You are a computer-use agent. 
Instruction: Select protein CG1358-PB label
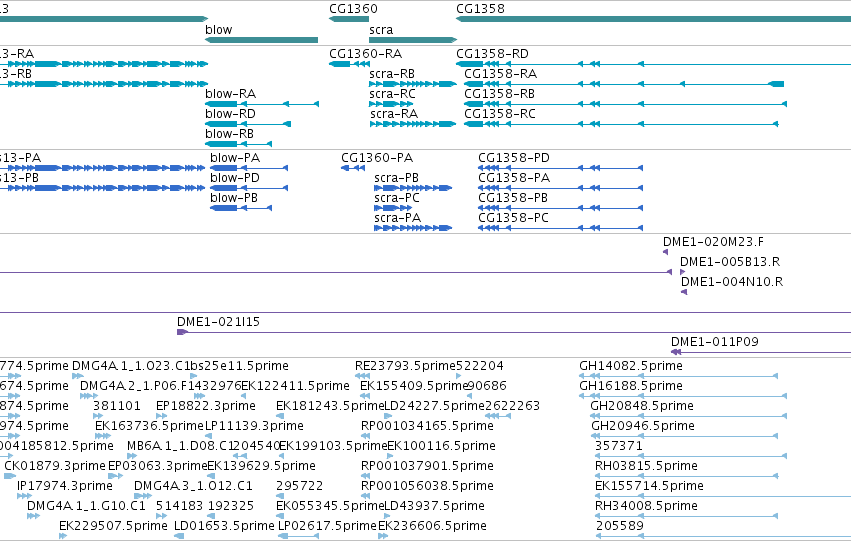click(513, 198)
